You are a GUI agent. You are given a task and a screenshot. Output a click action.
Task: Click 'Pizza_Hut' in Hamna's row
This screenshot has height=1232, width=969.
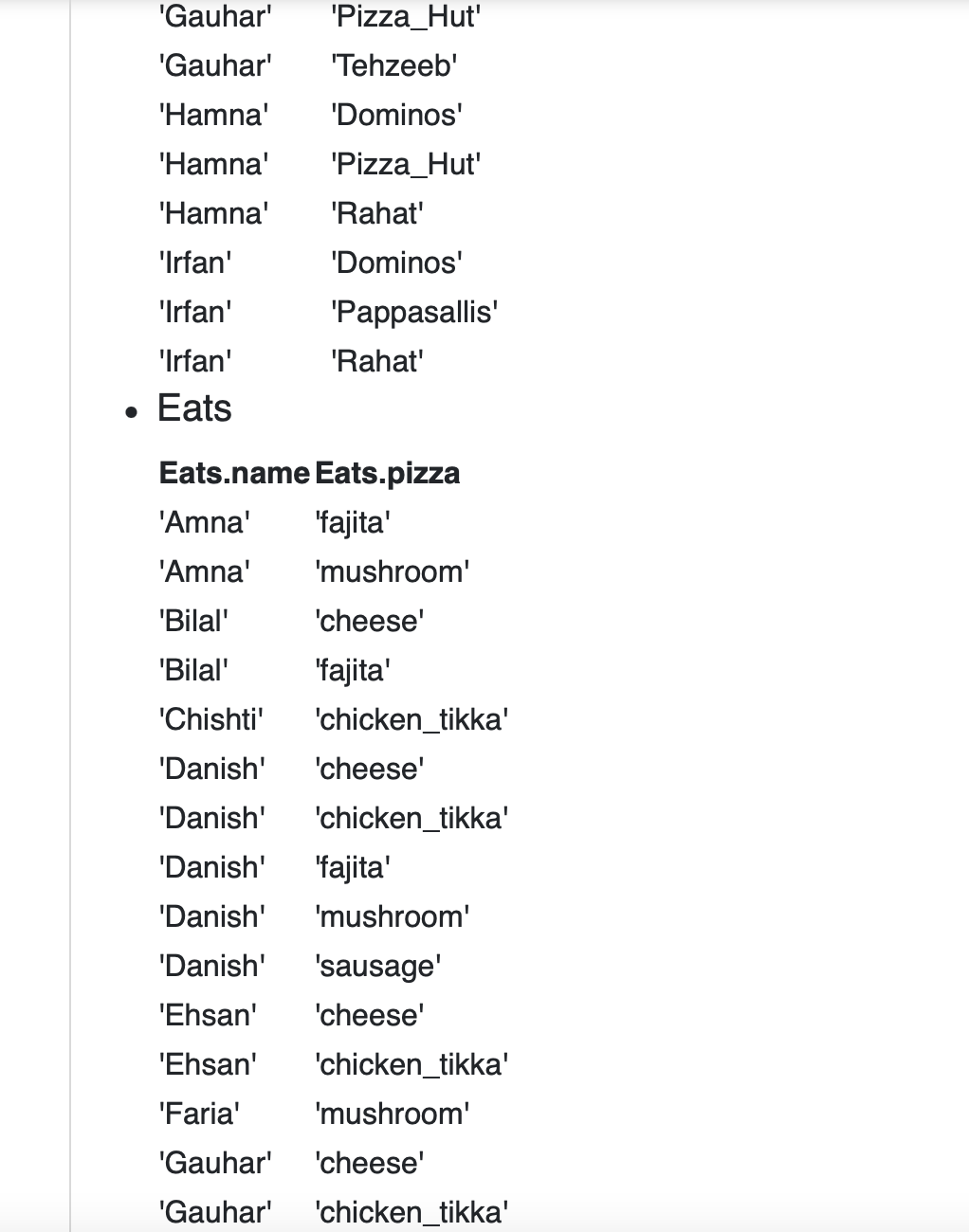tap(406, 164)
